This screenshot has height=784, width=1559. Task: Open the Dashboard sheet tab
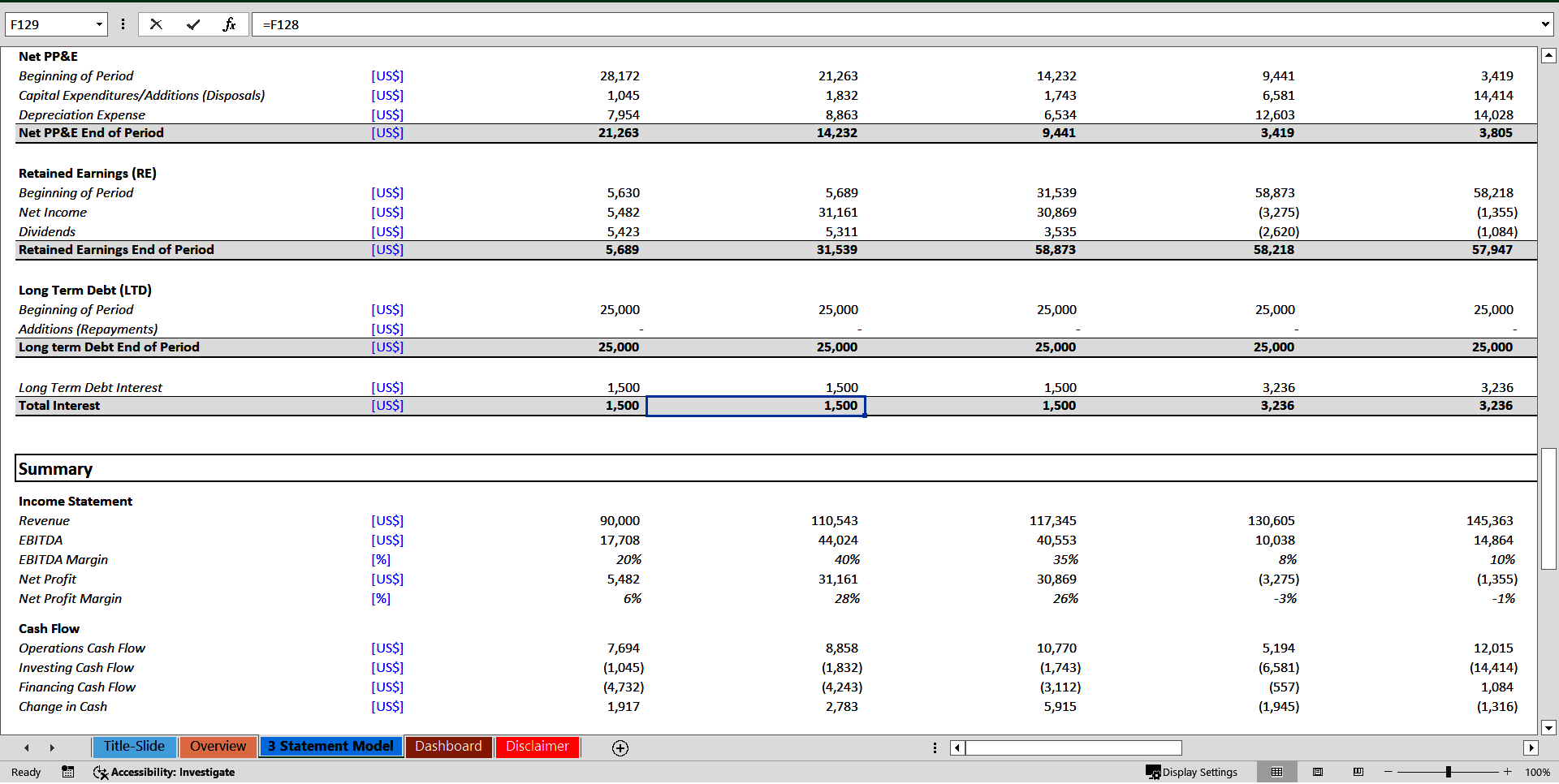point(448,747)
